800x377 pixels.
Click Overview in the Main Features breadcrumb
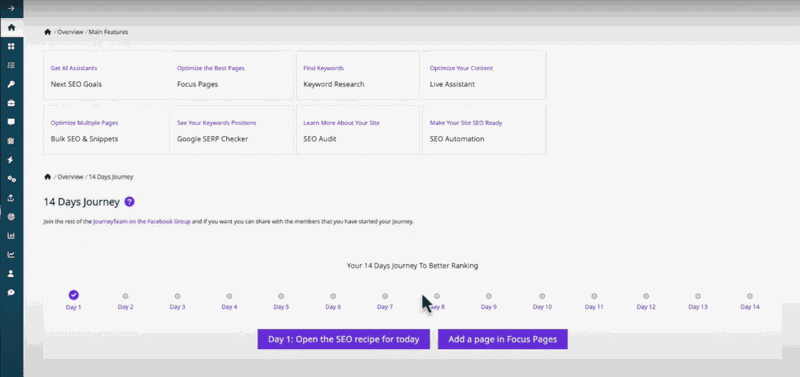[x=70, y=32]
